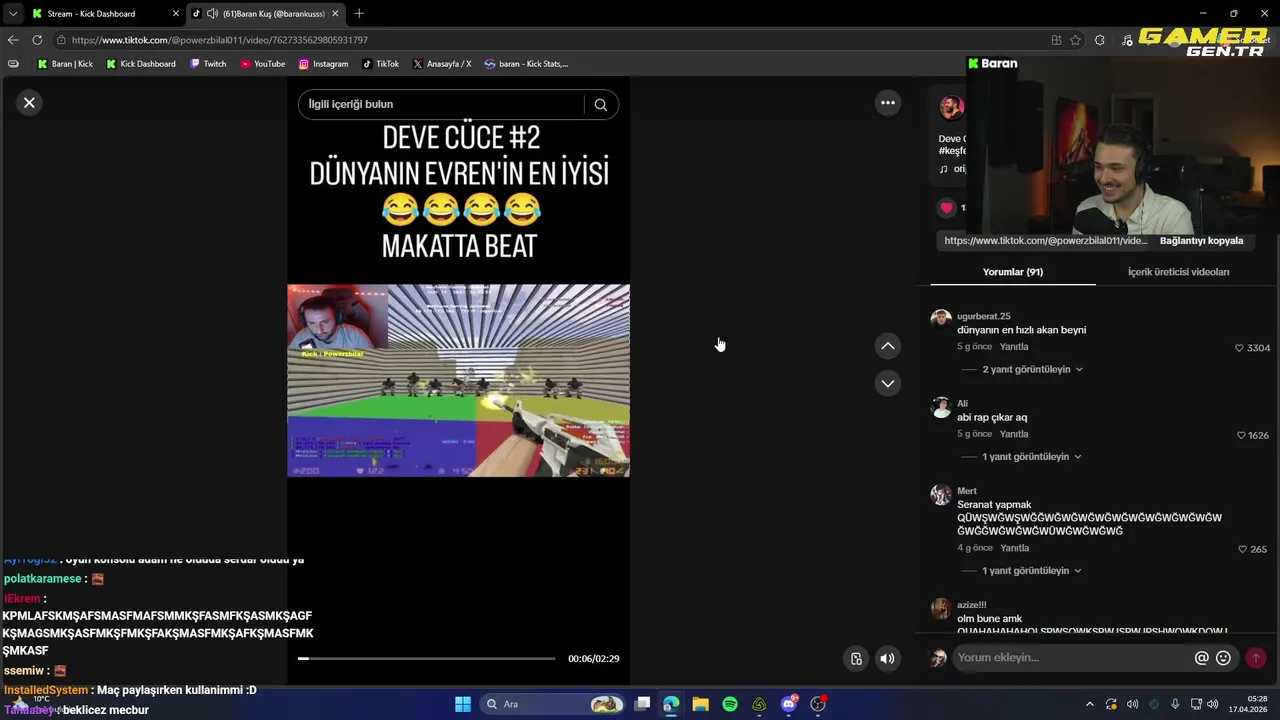The height and width of the screenshot is (720, 1280).
Task: Open the Twitch bookmark
Action: click(208, 64)
